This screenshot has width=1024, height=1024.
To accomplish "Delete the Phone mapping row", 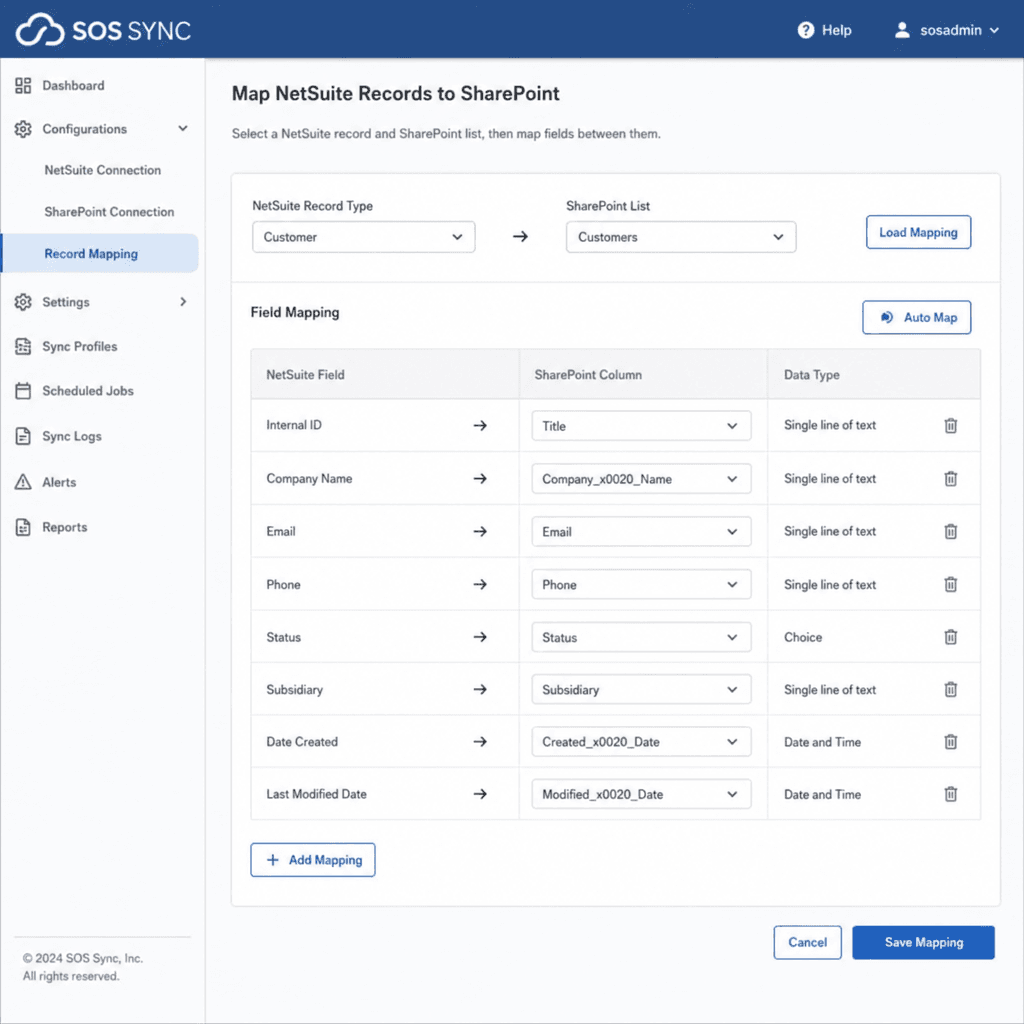I will tap(950, 584).
